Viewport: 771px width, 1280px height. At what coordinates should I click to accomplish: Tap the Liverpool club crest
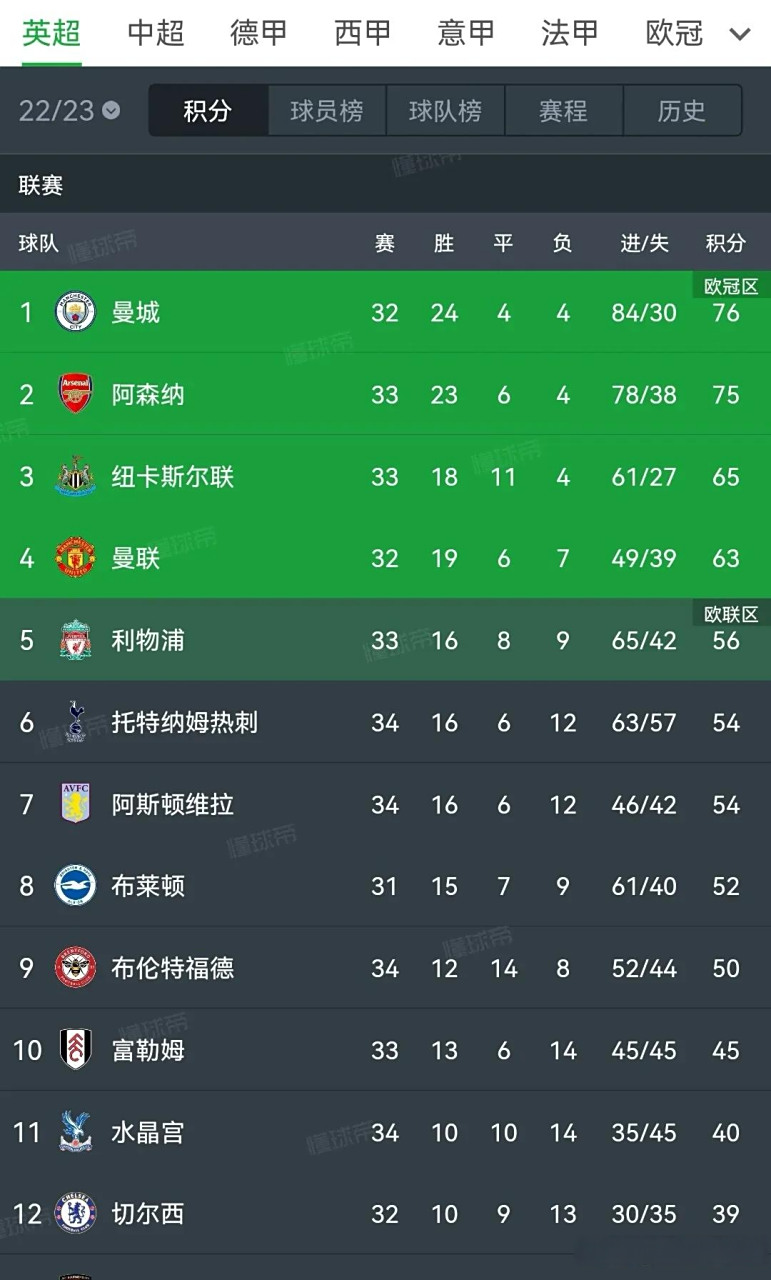coord(75,640)
